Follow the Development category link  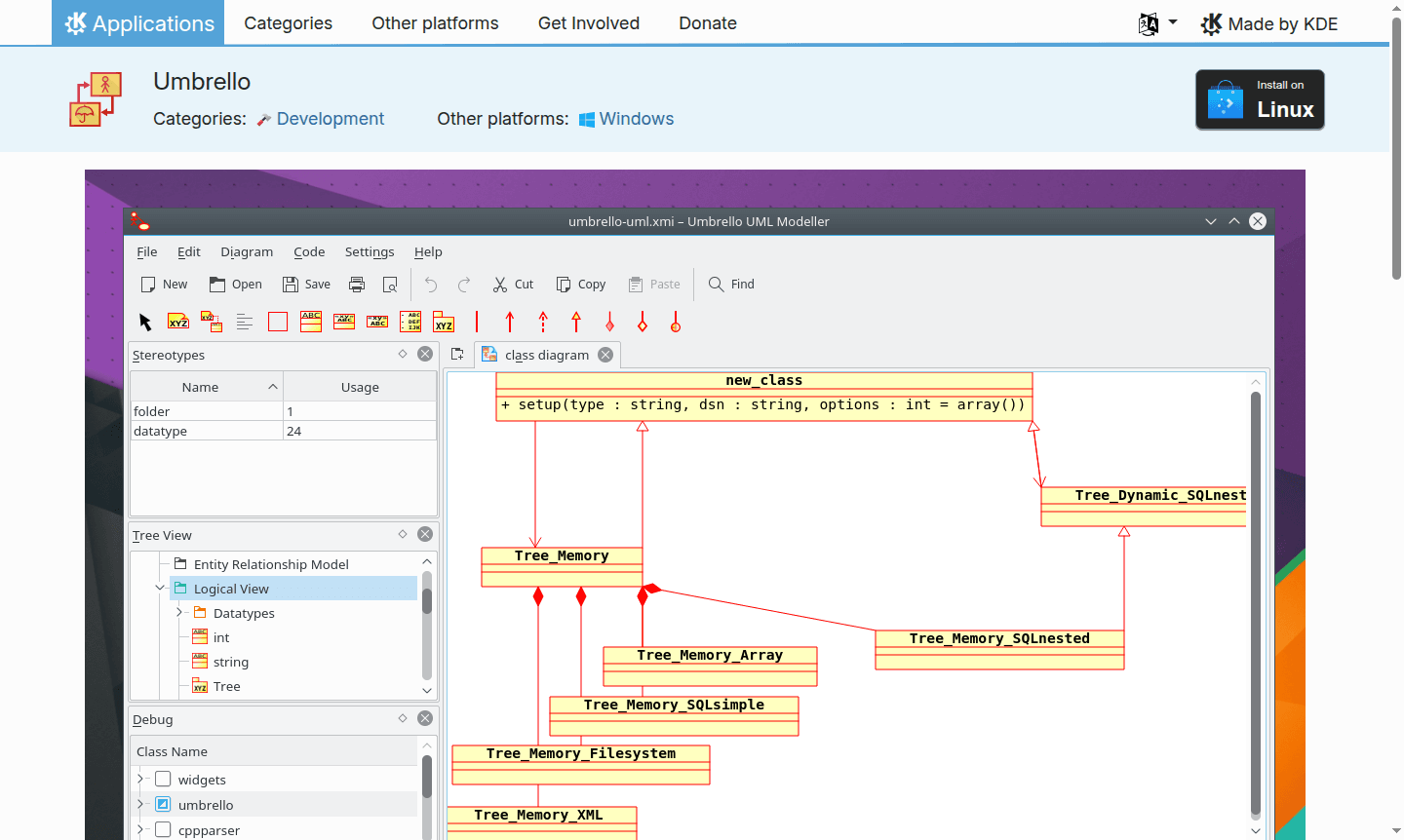pos(330,118)
